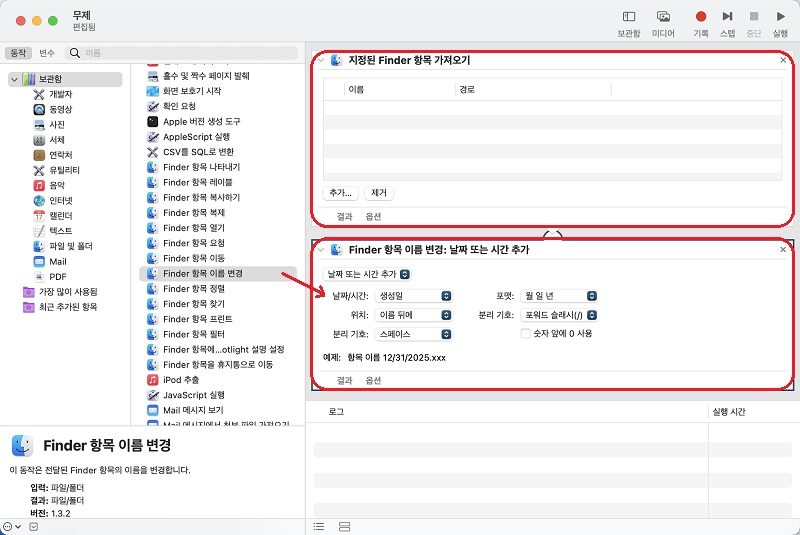
Task: Collapse the 보관함 library tree
Action: pos(14,79)
